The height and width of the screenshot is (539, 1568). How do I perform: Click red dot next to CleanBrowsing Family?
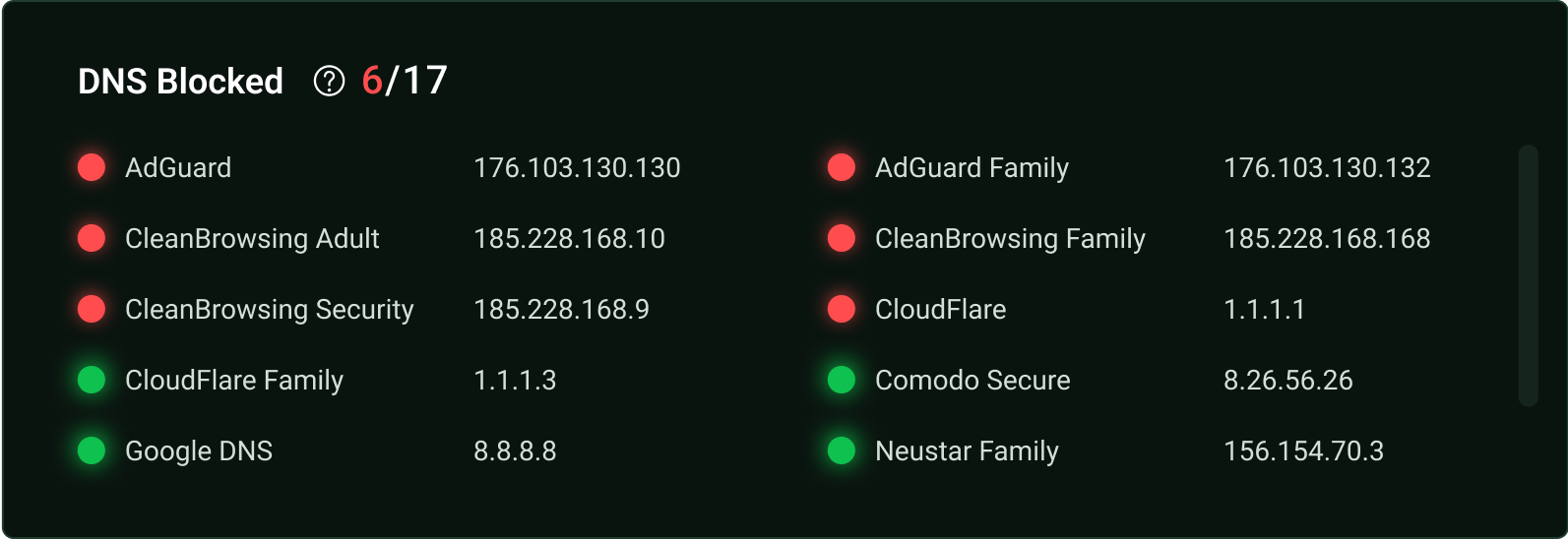point(842,238)
